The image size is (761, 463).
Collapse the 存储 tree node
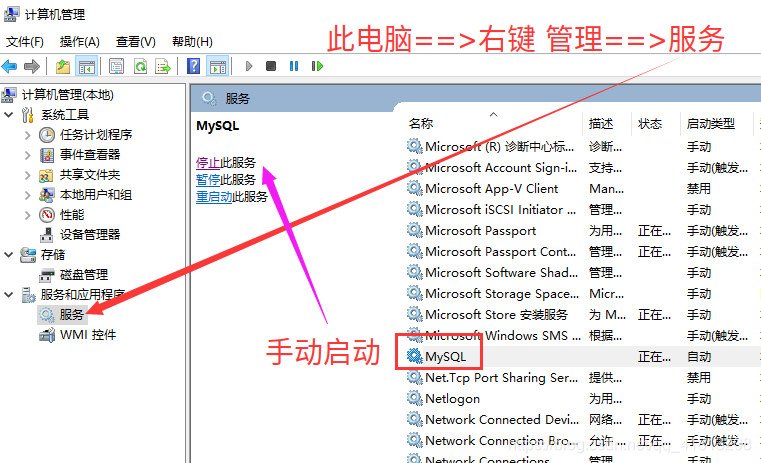pyautogui.click(x=9, y=255)
